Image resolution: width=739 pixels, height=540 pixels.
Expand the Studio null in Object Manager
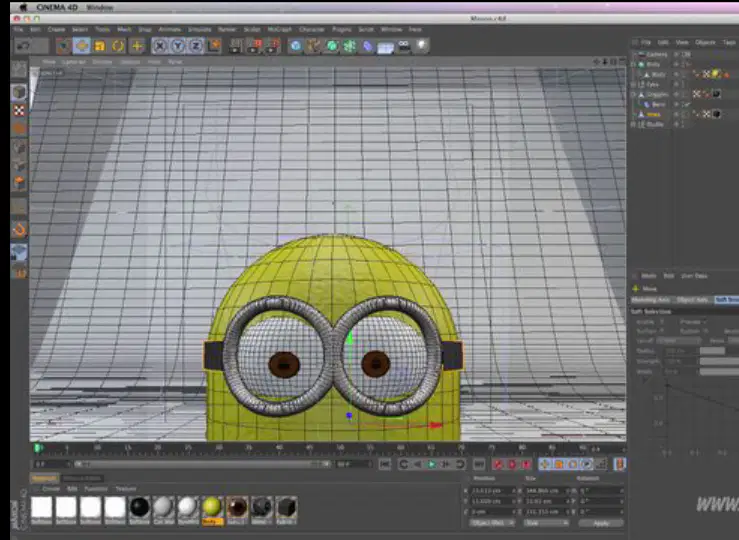(x=633, y=124)
